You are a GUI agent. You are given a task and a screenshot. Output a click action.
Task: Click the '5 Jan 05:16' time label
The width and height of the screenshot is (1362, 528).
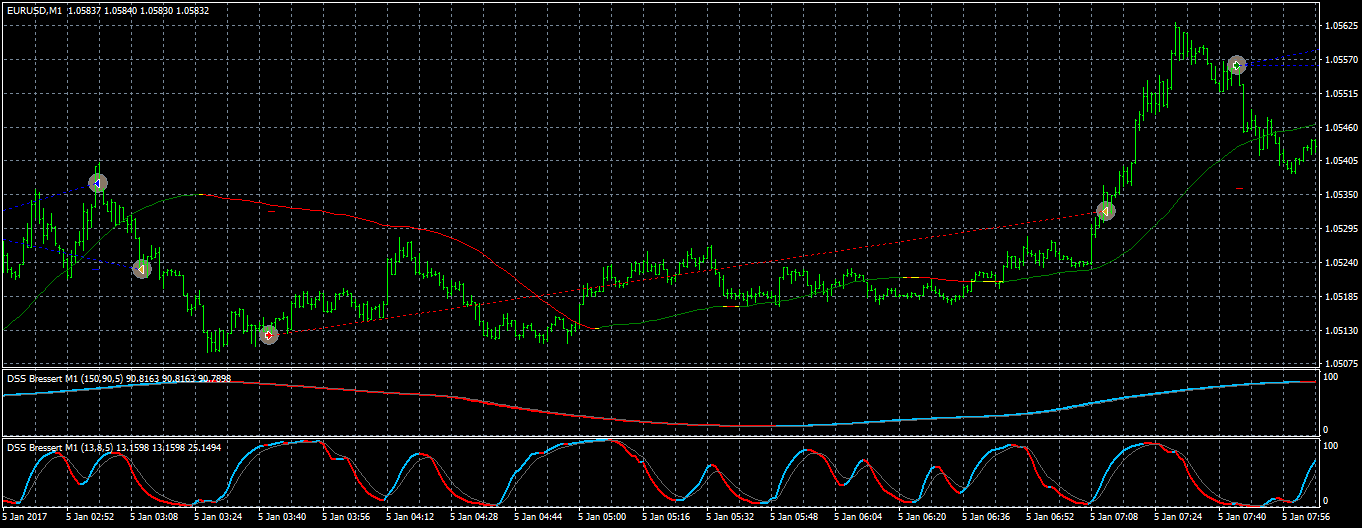click(668, 518)
